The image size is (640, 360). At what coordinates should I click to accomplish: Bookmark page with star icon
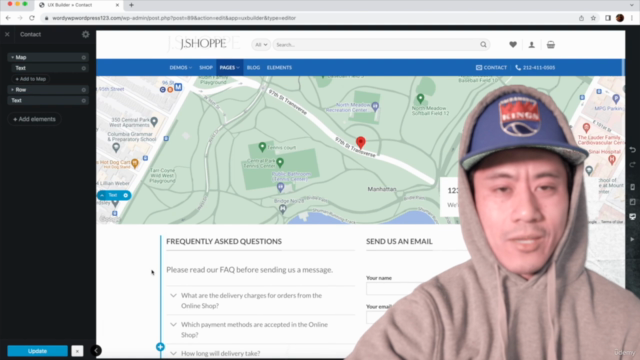[593, 18]
